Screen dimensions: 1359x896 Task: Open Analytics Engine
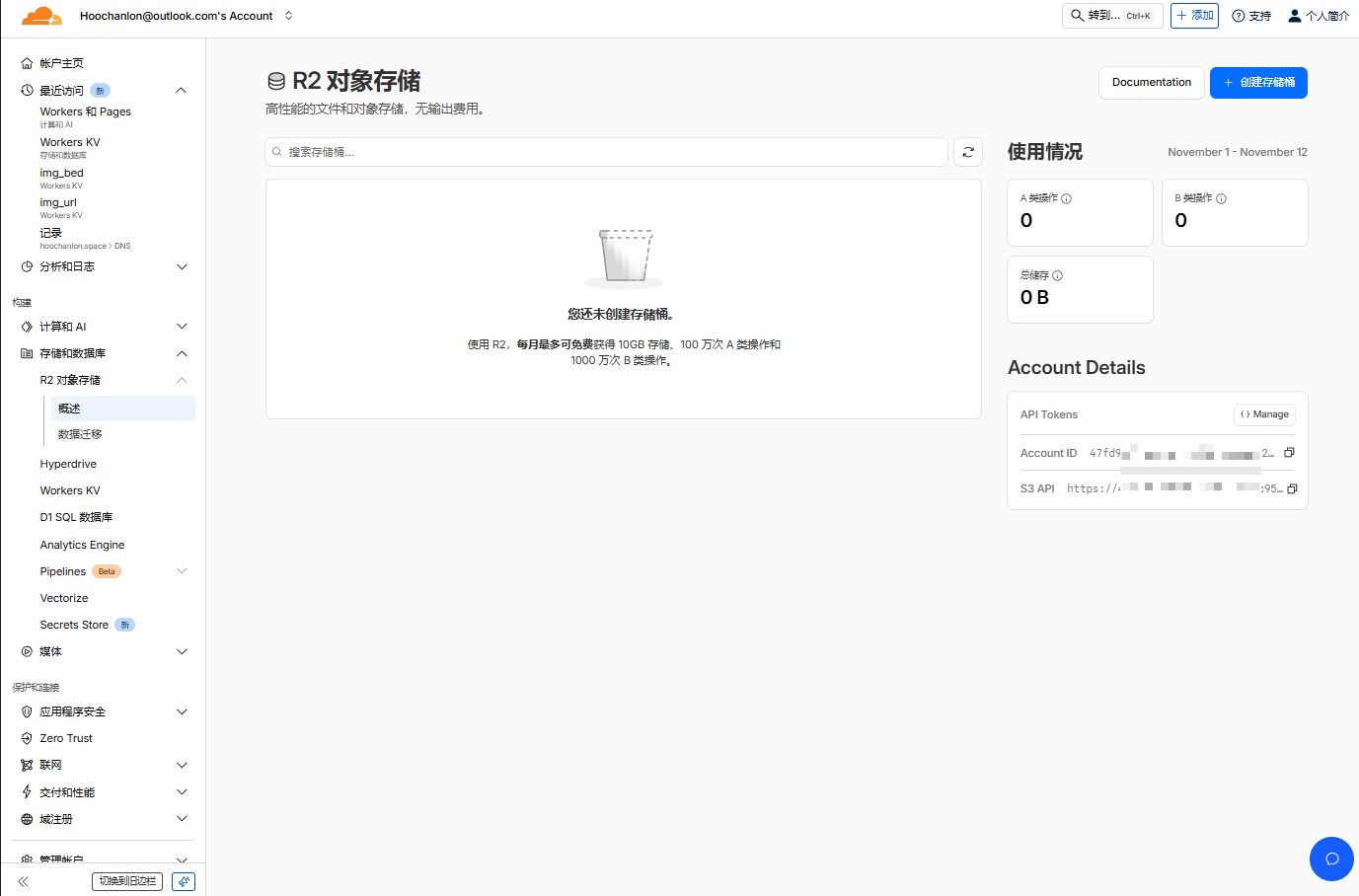[x=82, y=545]
